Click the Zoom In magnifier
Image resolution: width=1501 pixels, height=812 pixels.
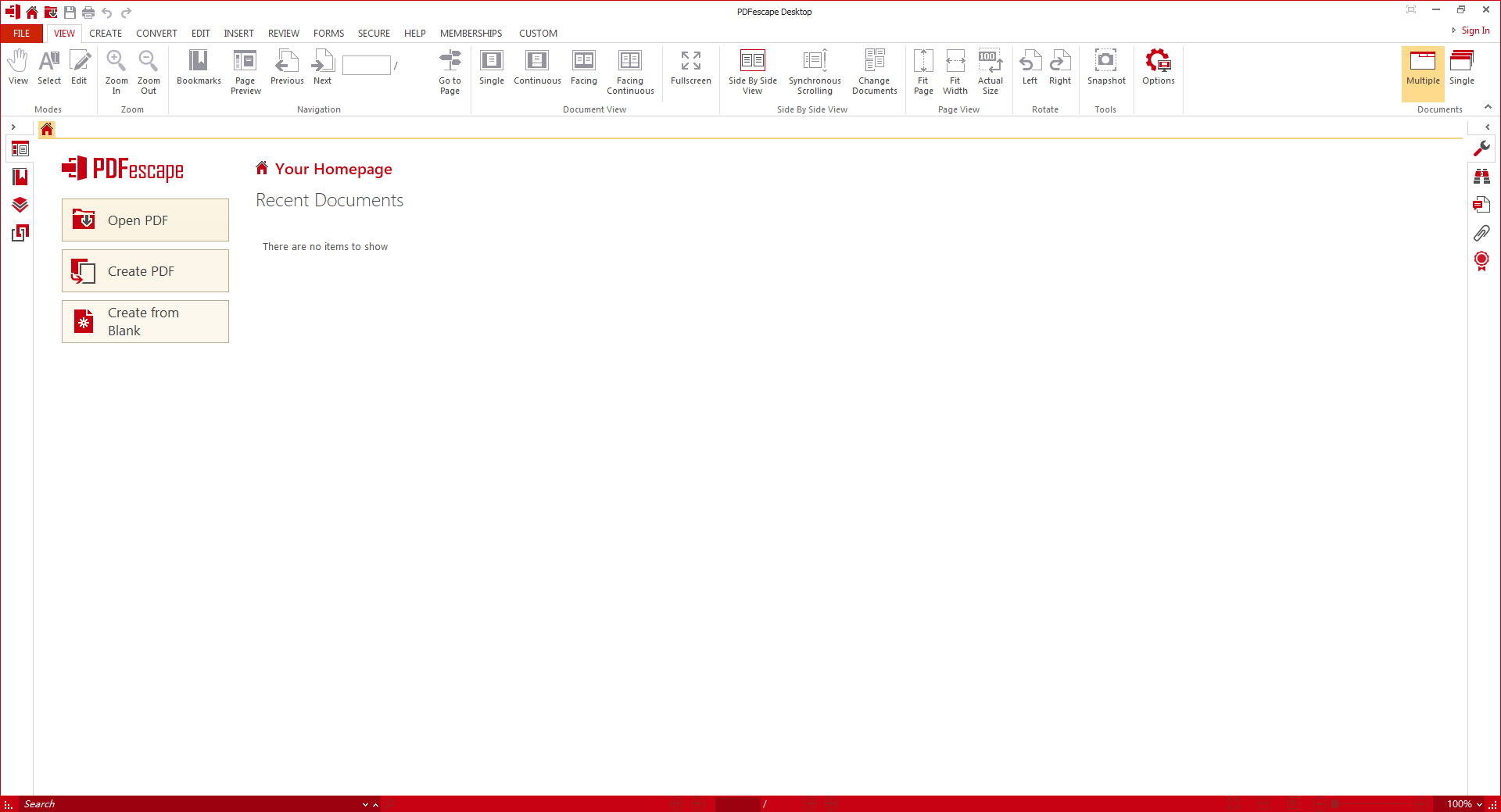116,73
